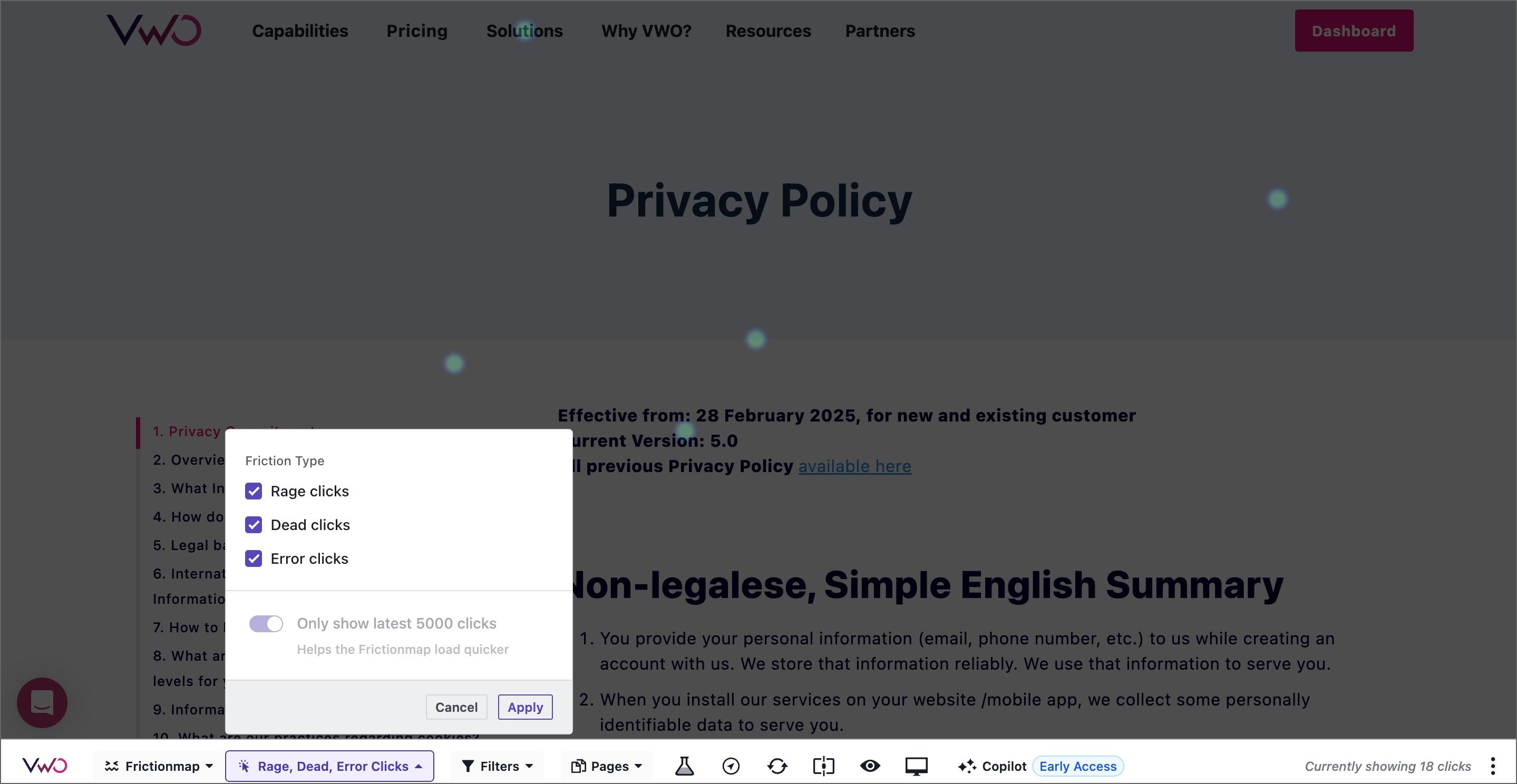Uncheck the Dead clicks option
This screenshot has width=1517, height=784.
tap(254, 524)
